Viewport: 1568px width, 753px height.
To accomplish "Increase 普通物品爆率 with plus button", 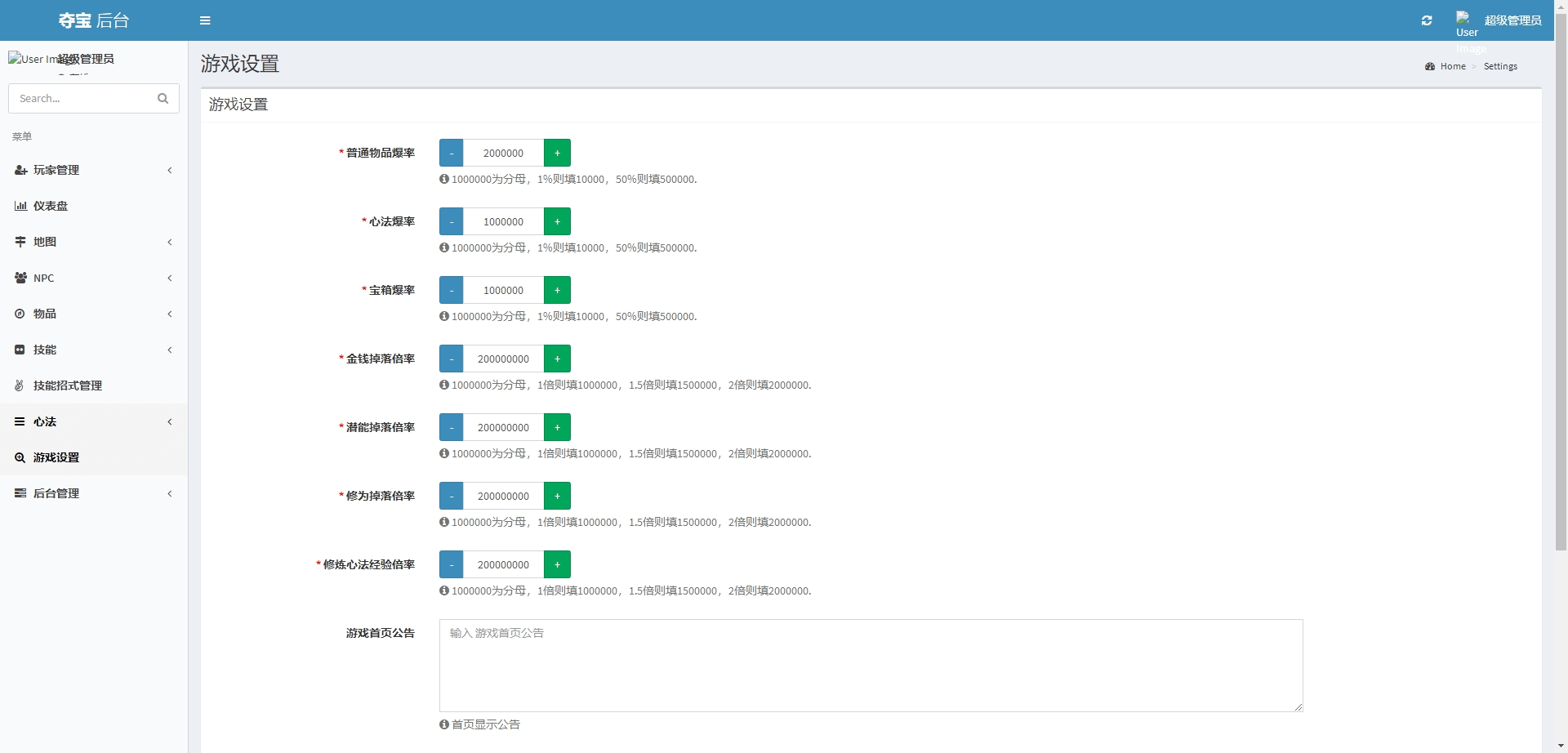I will (x=557, y=153).
